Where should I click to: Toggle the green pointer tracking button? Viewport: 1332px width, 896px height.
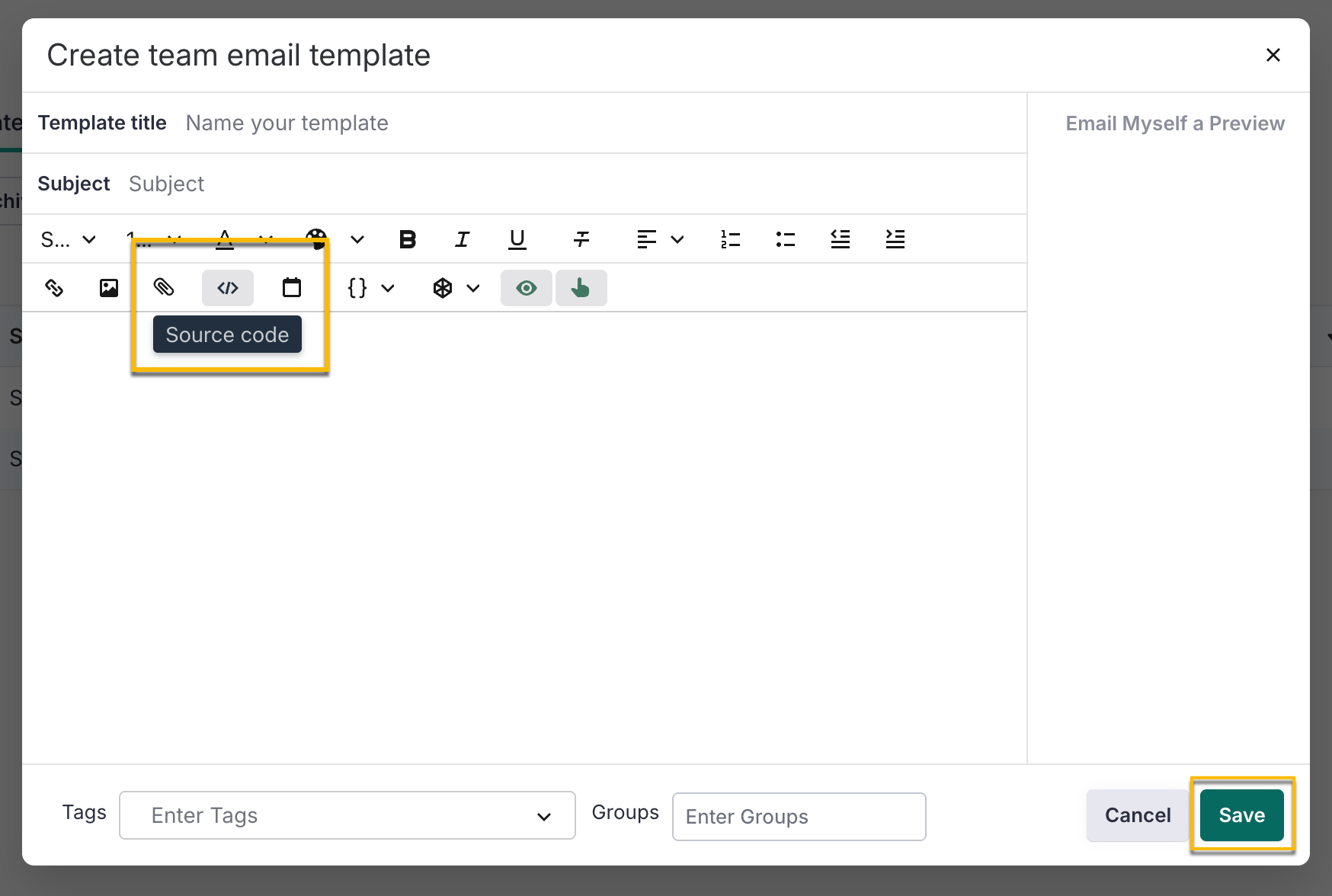click(x=581, y=288)
